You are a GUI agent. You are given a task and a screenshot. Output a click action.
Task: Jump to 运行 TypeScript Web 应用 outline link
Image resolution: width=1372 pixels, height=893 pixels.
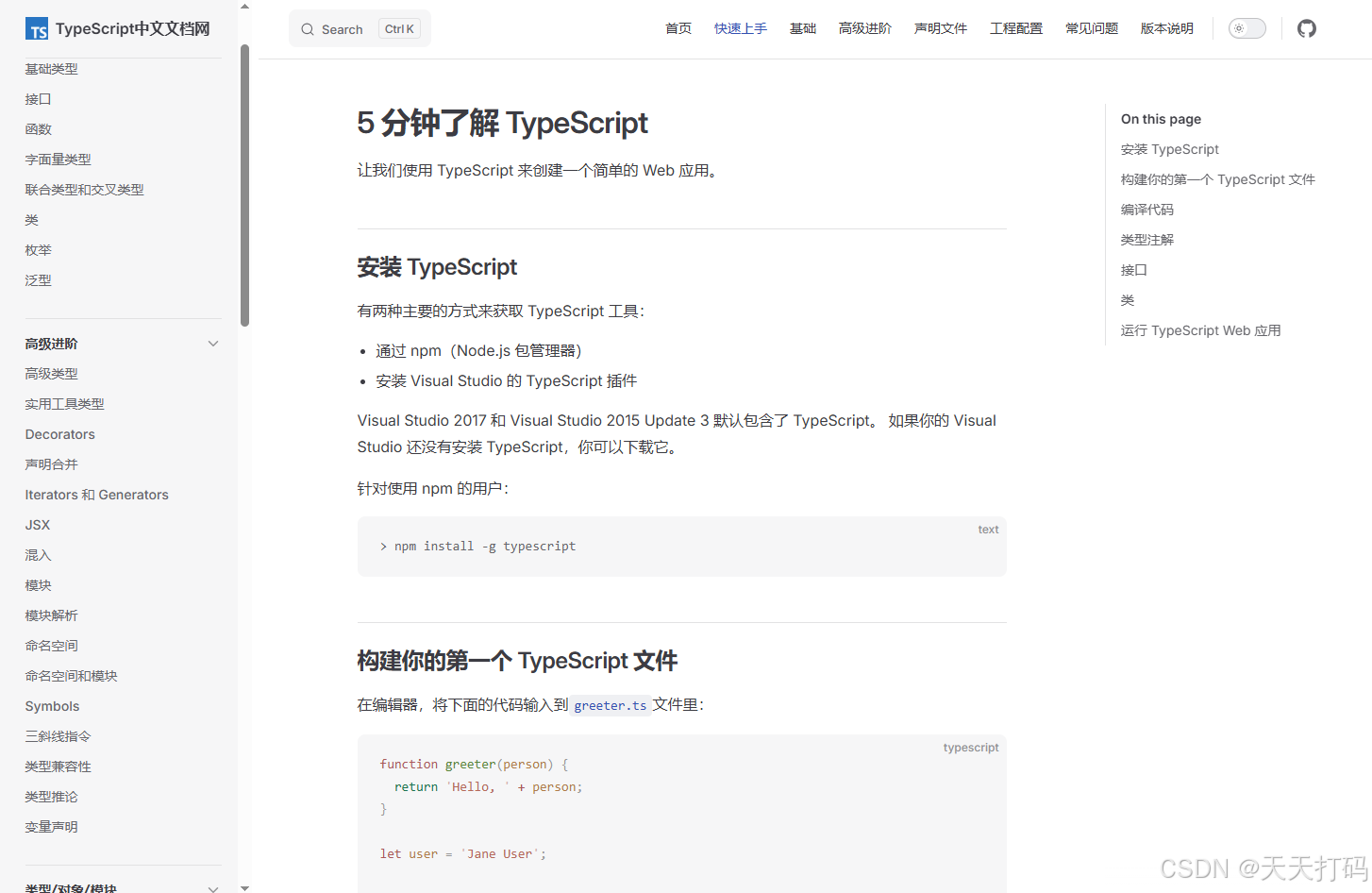click(x=1201, y=330)
